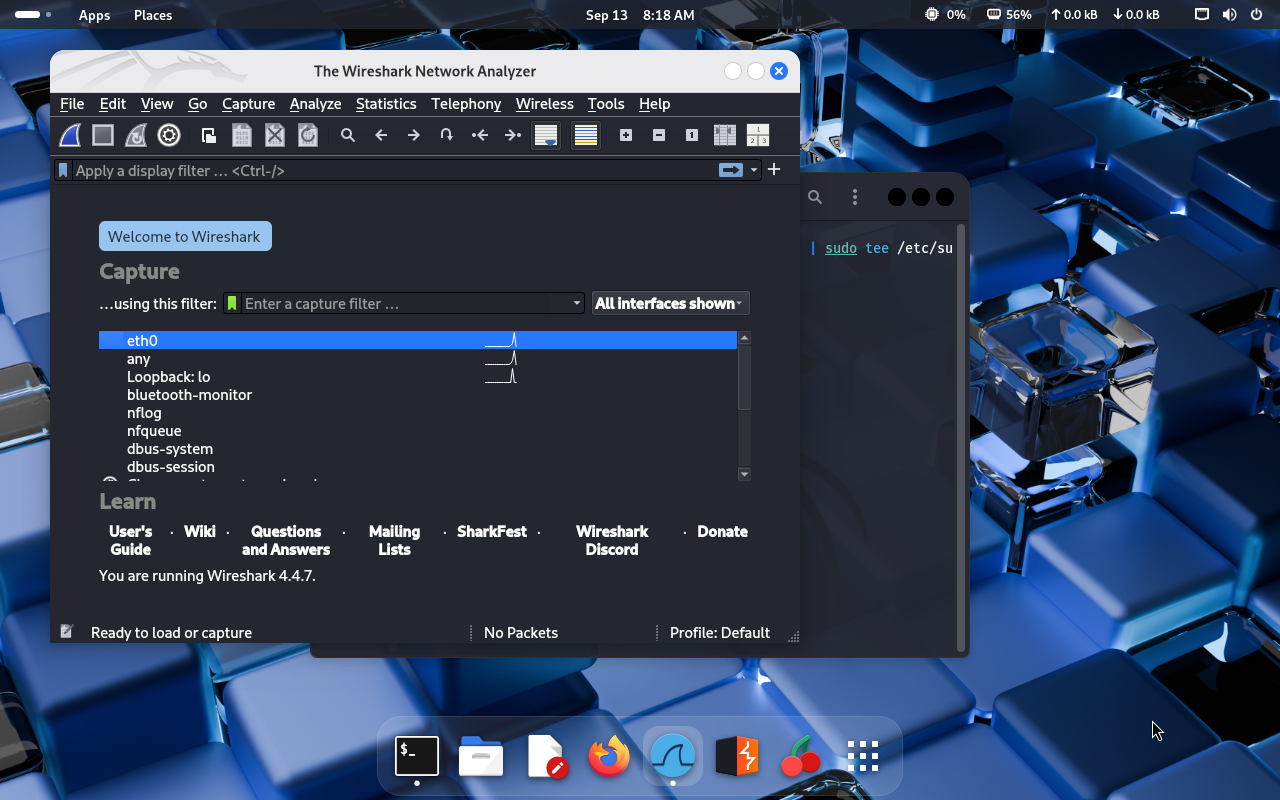The width and height of the screenshot is (1280, 800).
Task: Click the display filter input field
Action: (x=395, y=171)
